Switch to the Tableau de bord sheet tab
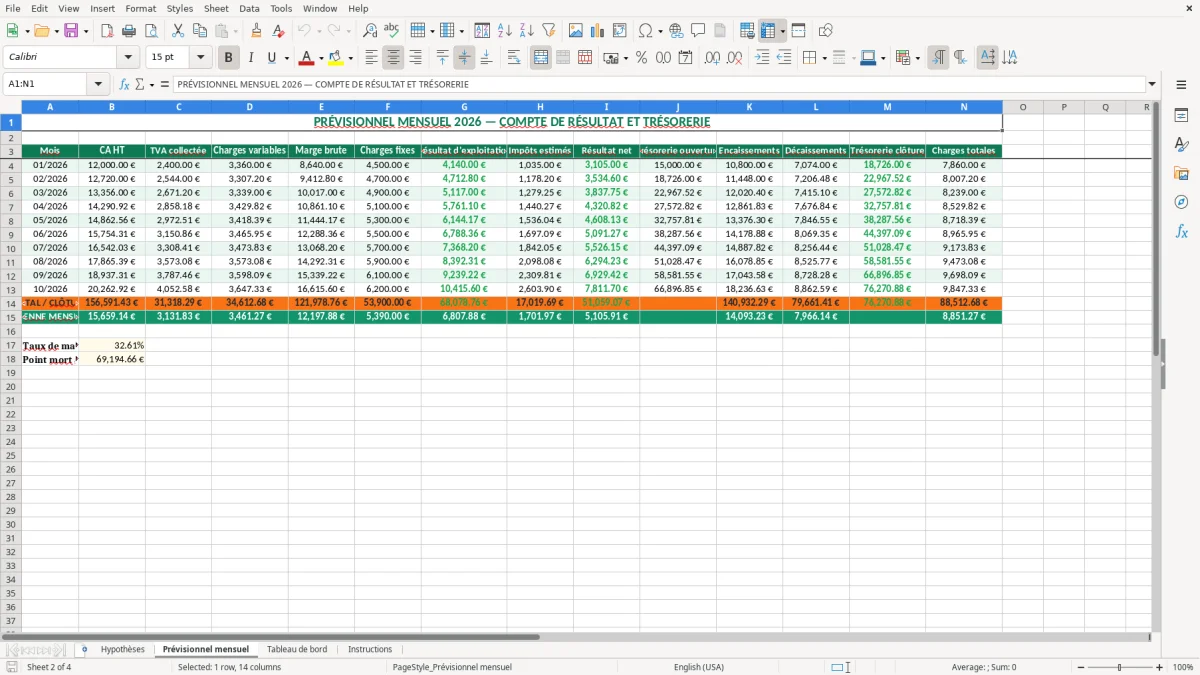The image size is (1200, 675). pos(297,649)
